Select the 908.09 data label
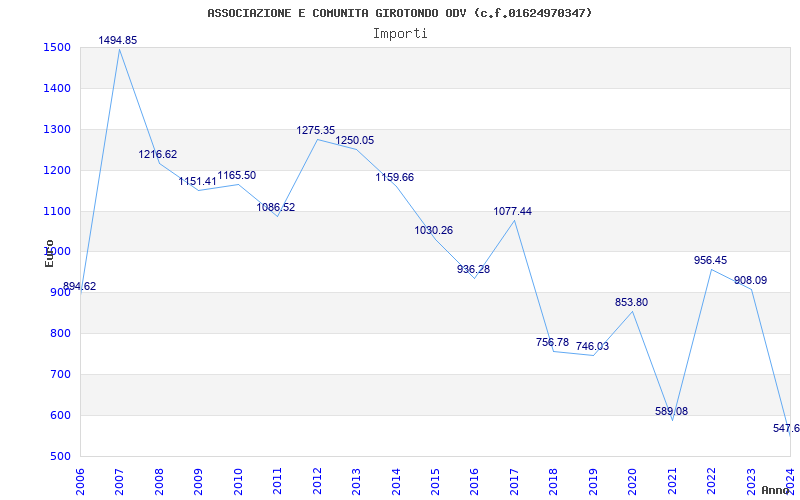 click(x=751, y=280)
